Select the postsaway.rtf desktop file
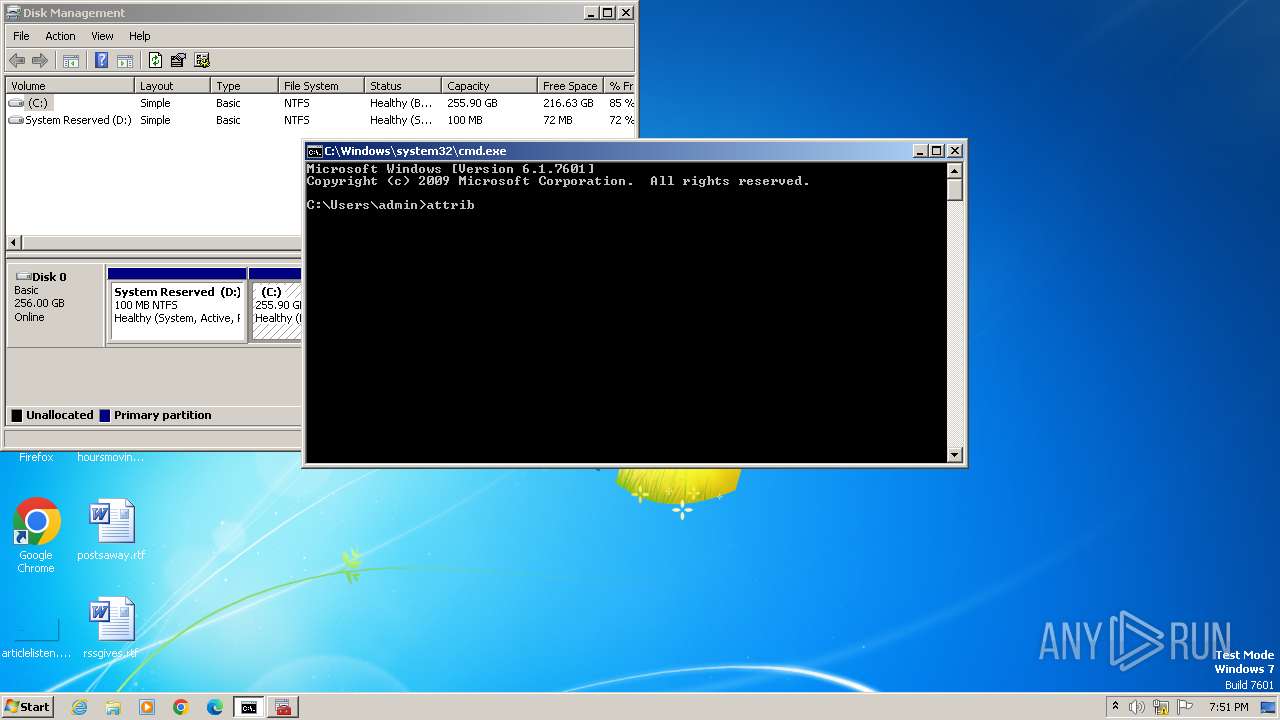 tap(111, 530)
